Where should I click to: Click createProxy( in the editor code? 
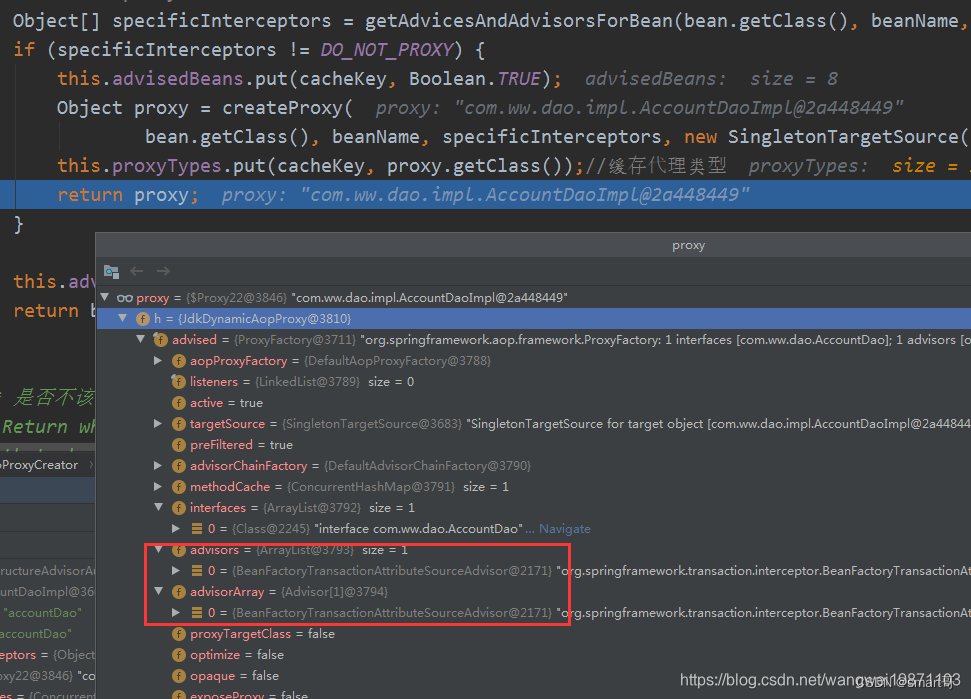coord(287,108)
